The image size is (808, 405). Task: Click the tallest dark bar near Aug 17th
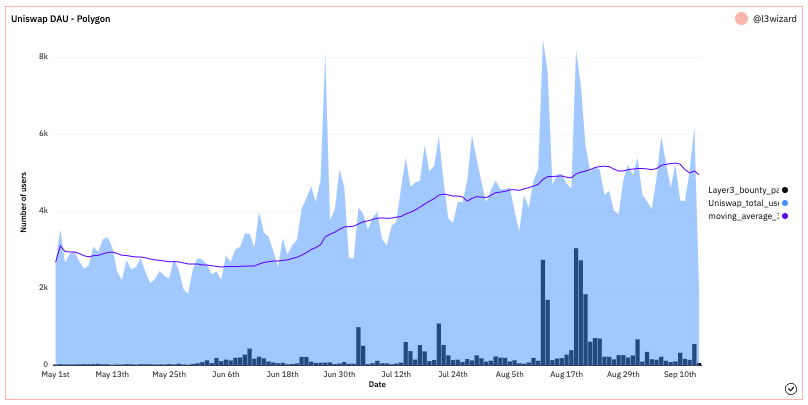tap(576, 307)
